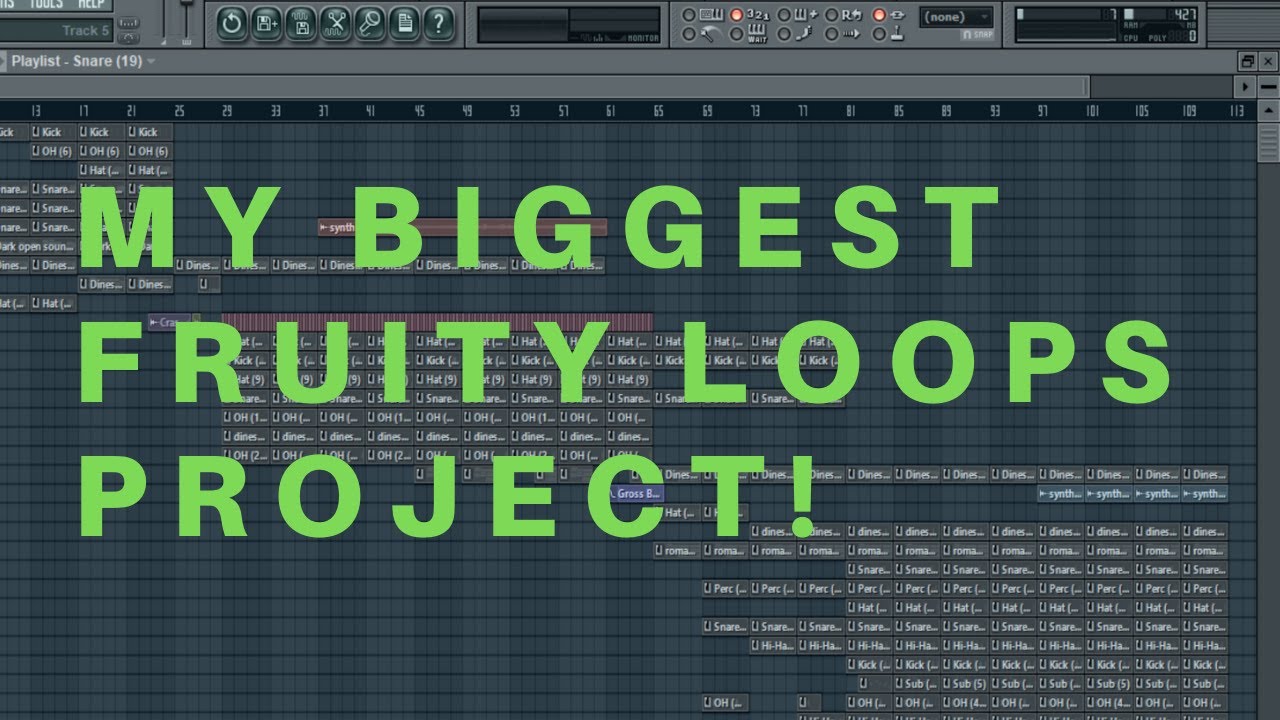This screenshot has width=1280, height=720.
Task: Click the playlist zoom minus button
Action: coord(1268,87)
